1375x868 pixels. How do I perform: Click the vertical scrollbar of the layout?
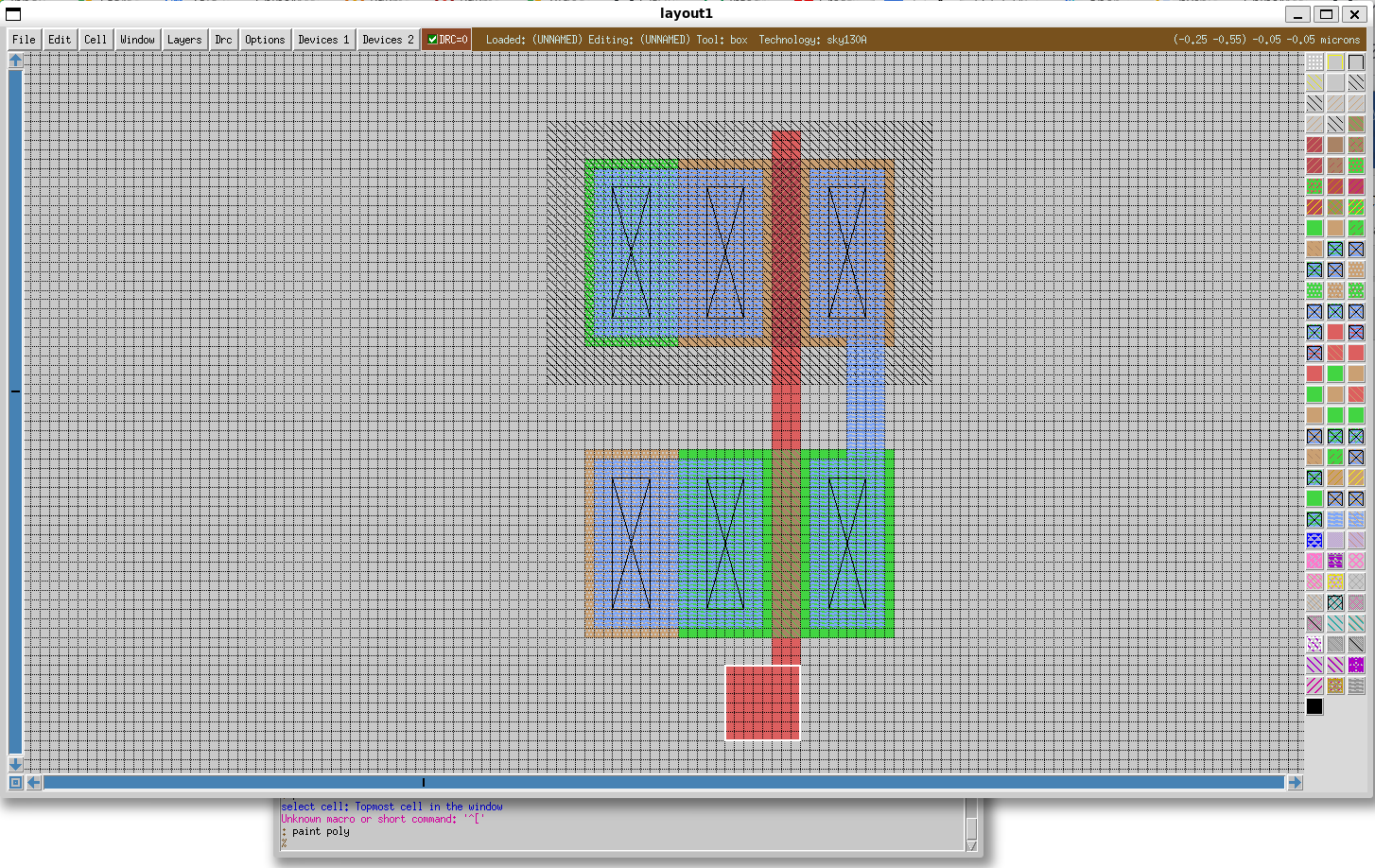tap(15, 412)
